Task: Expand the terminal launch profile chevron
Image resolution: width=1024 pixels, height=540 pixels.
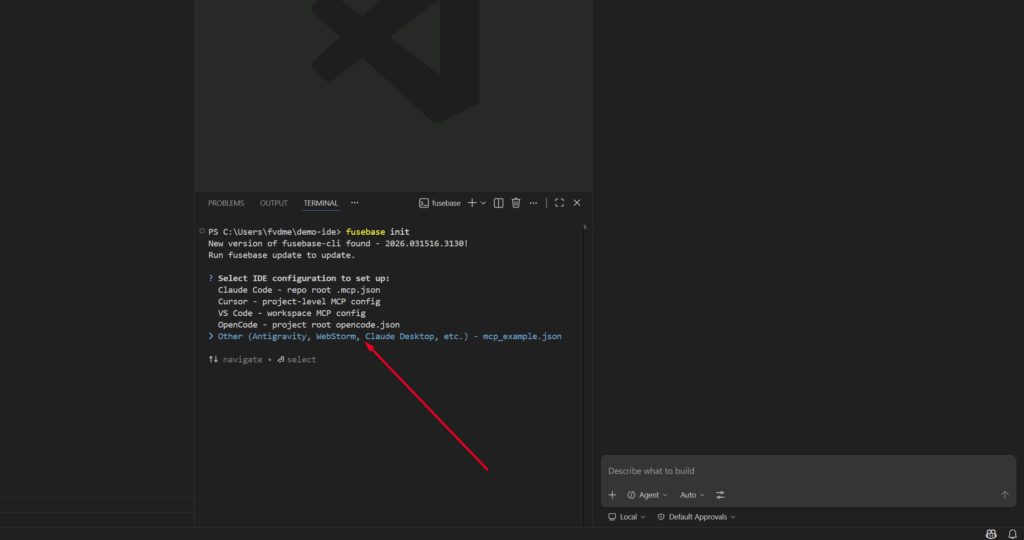Action: click(484, 203)
